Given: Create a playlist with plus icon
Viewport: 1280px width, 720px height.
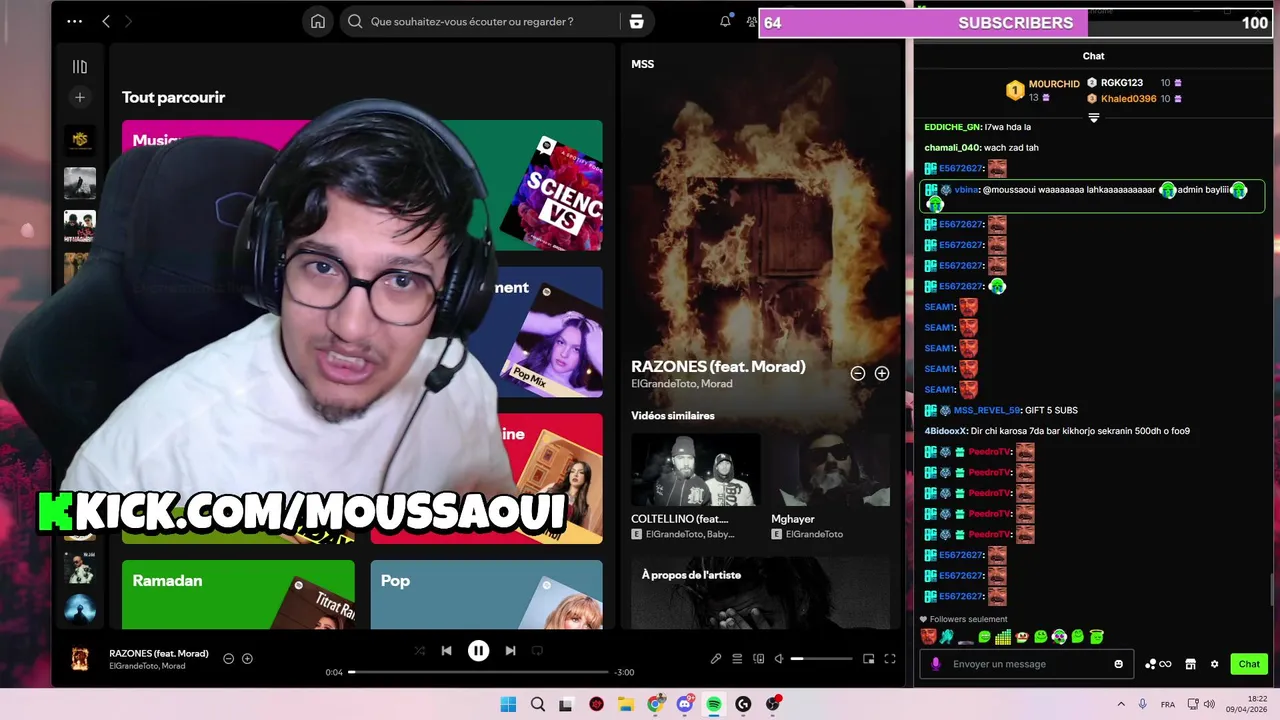Looking at the screenshot, I should (x=80, y=97).
